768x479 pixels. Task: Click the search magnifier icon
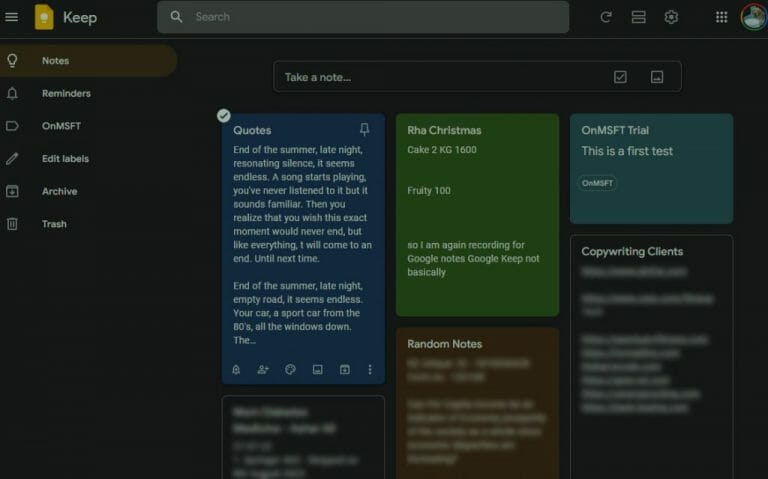pos(176,17)
